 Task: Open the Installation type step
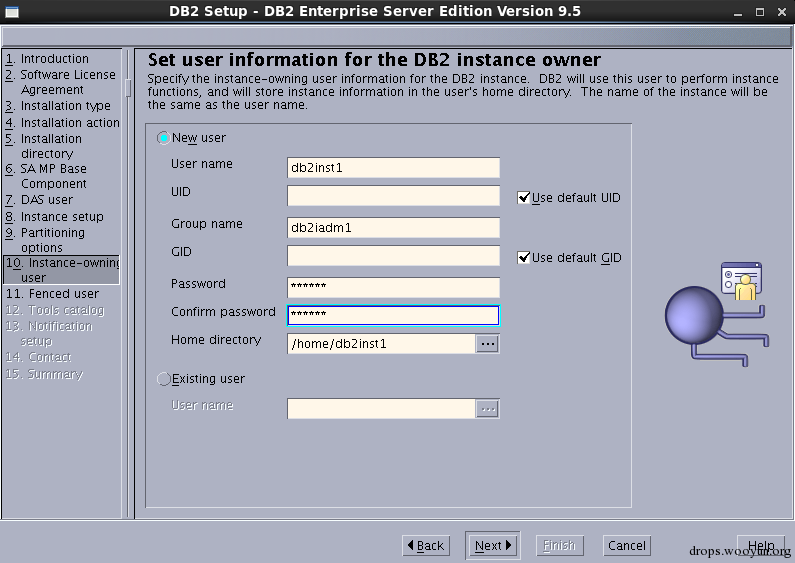pos(58,106)
